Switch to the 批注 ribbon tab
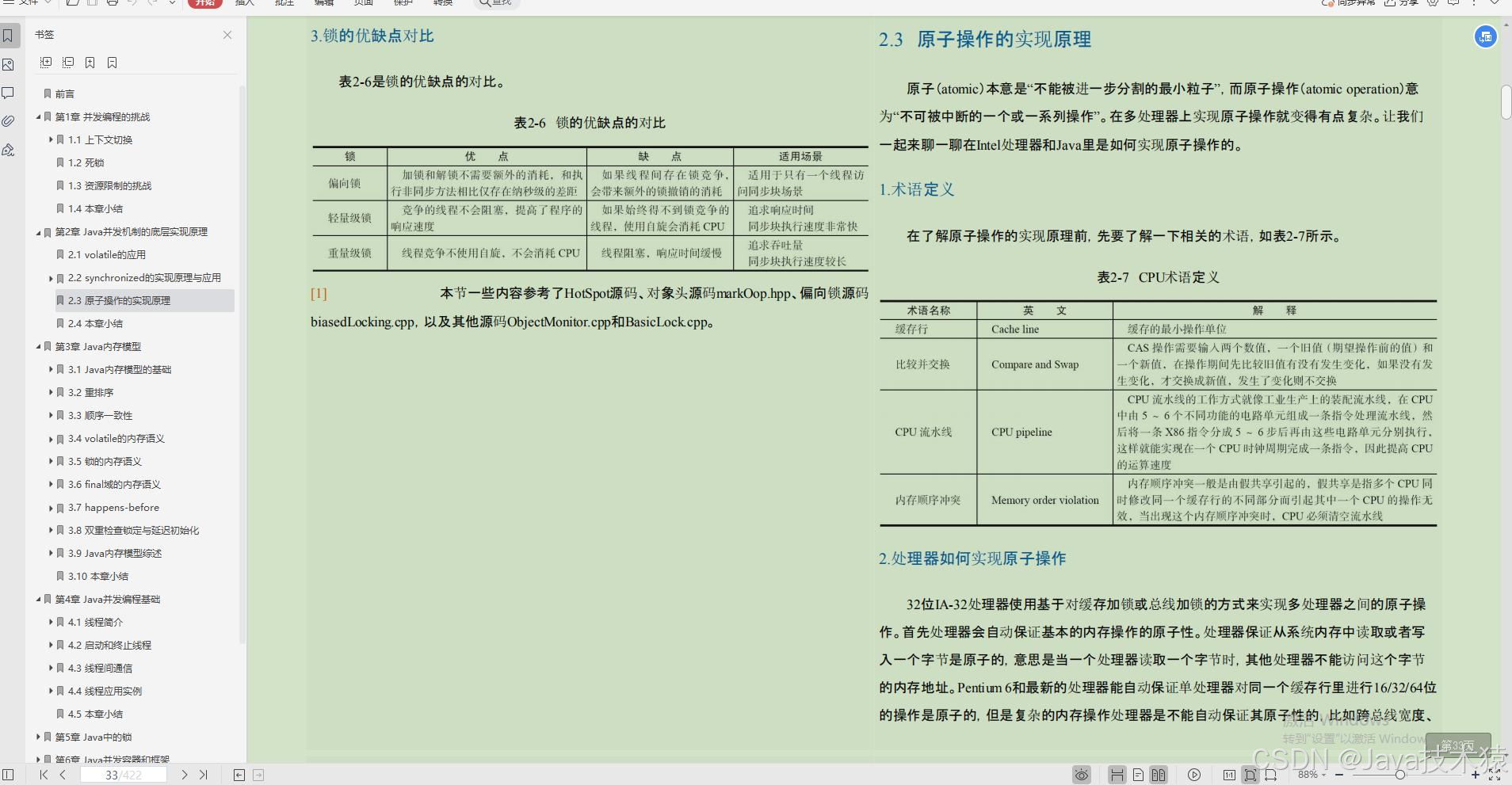This screenshot has width=1512, height=785. click(284, 4)
